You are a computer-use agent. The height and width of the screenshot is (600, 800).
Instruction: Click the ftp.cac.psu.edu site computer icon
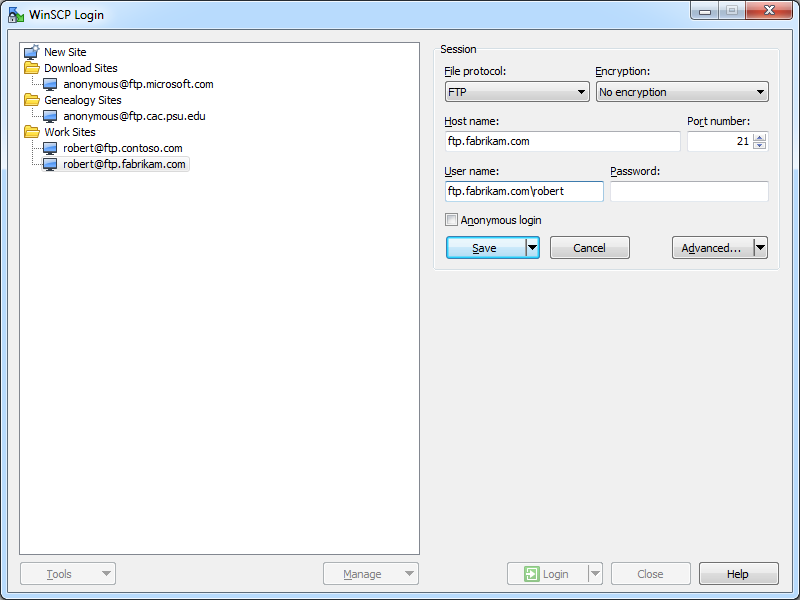coord(51,116)
